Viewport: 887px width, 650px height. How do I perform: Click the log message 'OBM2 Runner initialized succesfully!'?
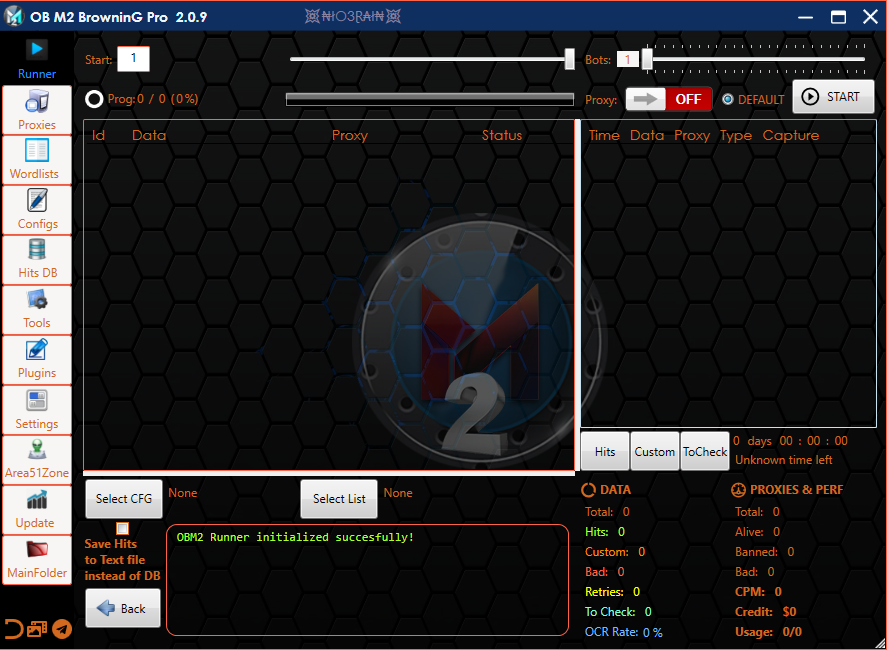point(295,537)
